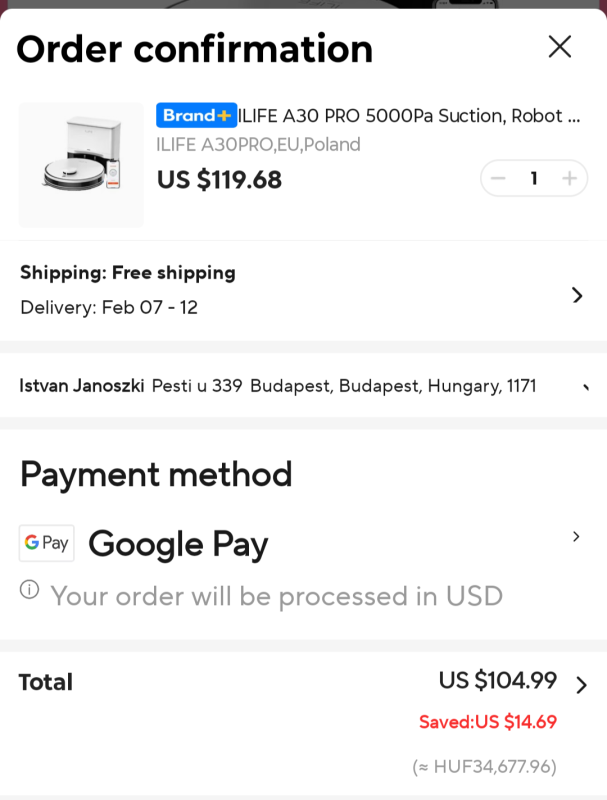The height and width of the screenshot is (800, 607).
Task: Select the Istvan Janoszki address row
Action: tap(278, 386)
